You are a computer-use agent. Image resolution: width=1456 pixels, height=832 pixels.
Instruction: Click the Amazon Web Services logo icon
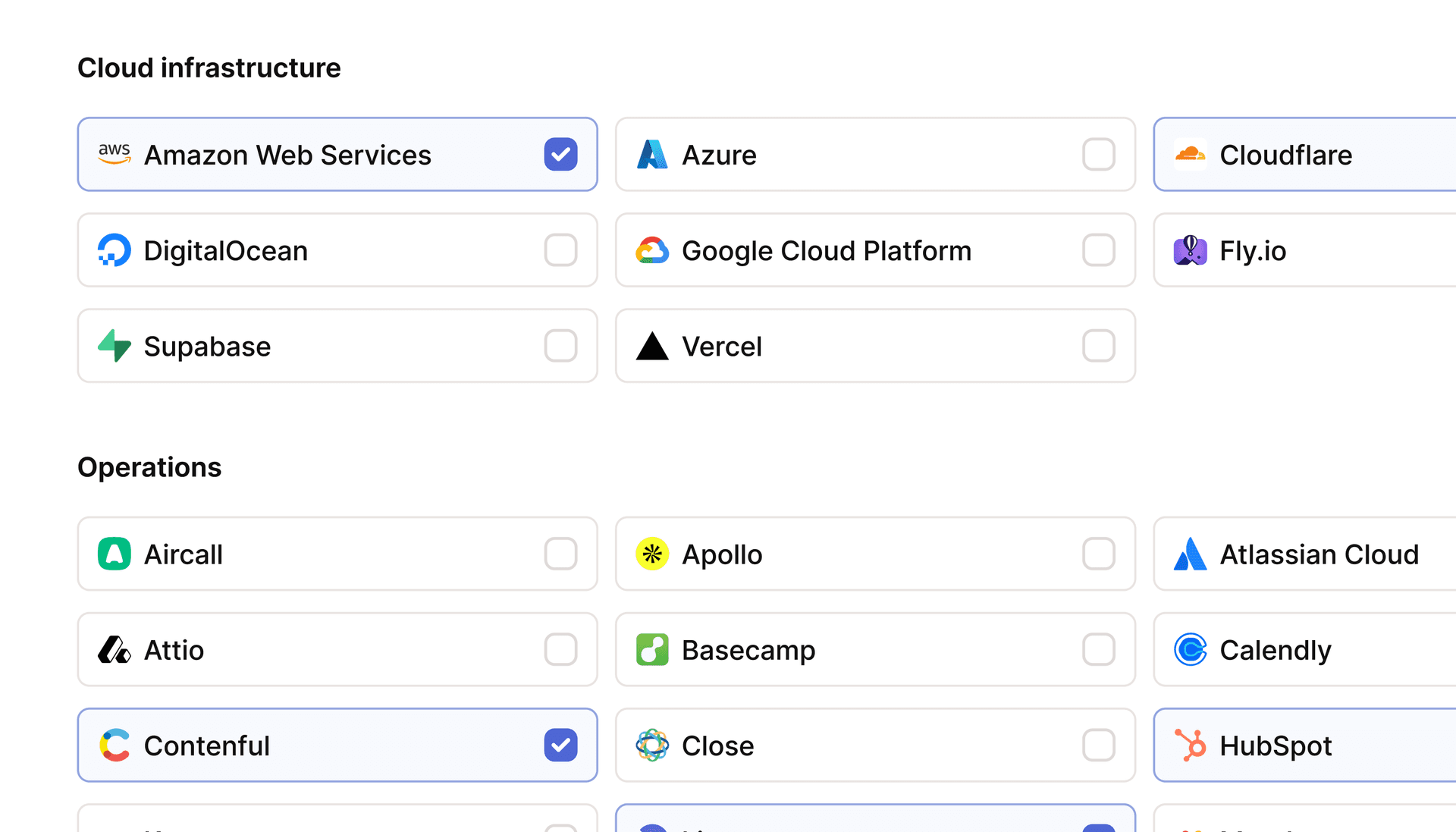115,155
